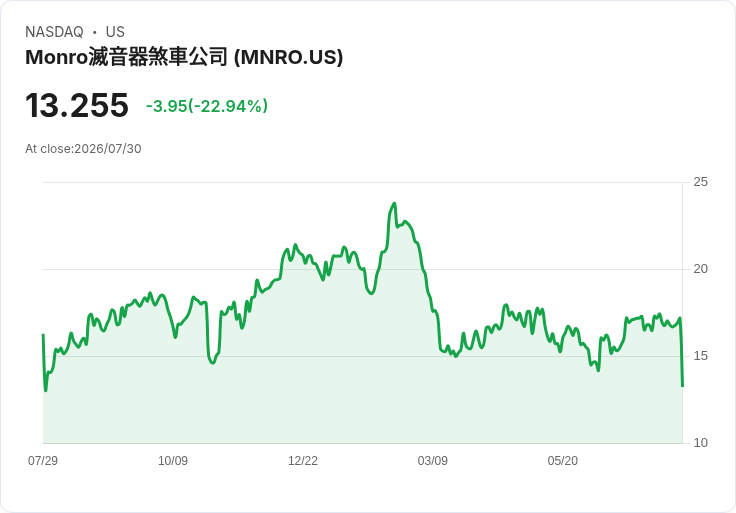Click the 10 price axis label
Image resolution: width=736 pixels, height=513 pixels.
click(x=700, y=443)
